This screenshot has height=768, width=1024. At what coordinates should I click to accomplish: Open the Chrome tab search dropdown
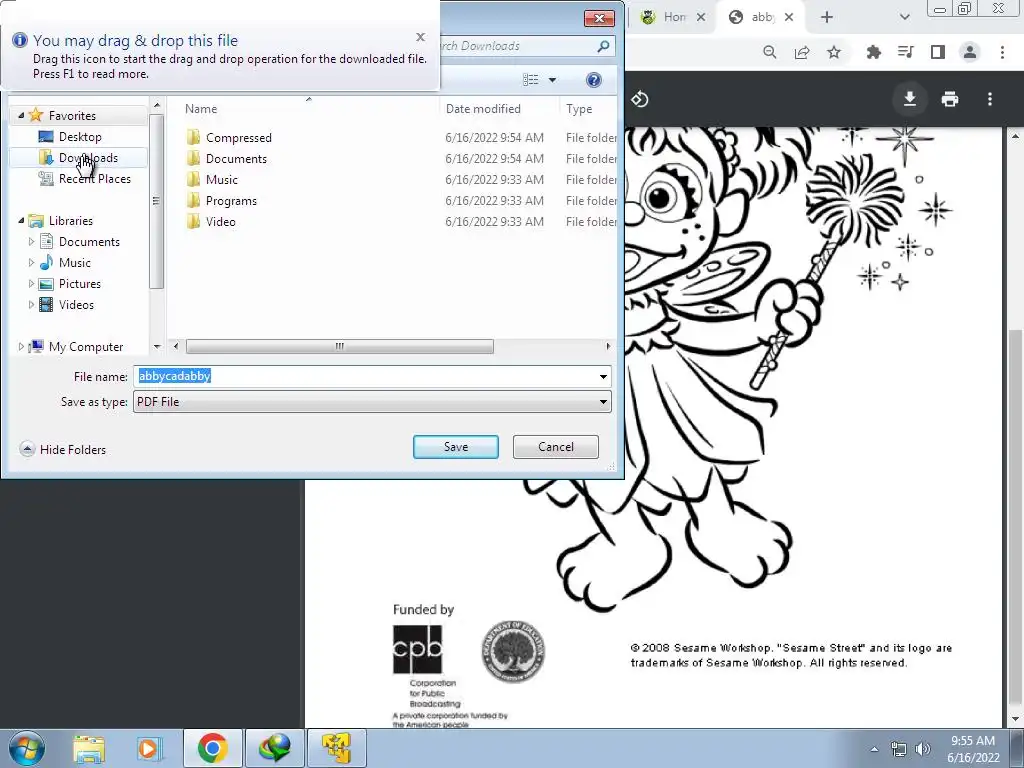point(904,18)
